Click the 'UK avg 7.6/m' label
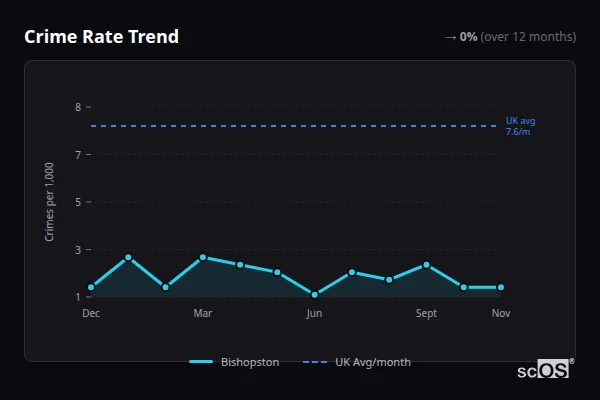This screenshot has height=400, width=600. [520, 126]
